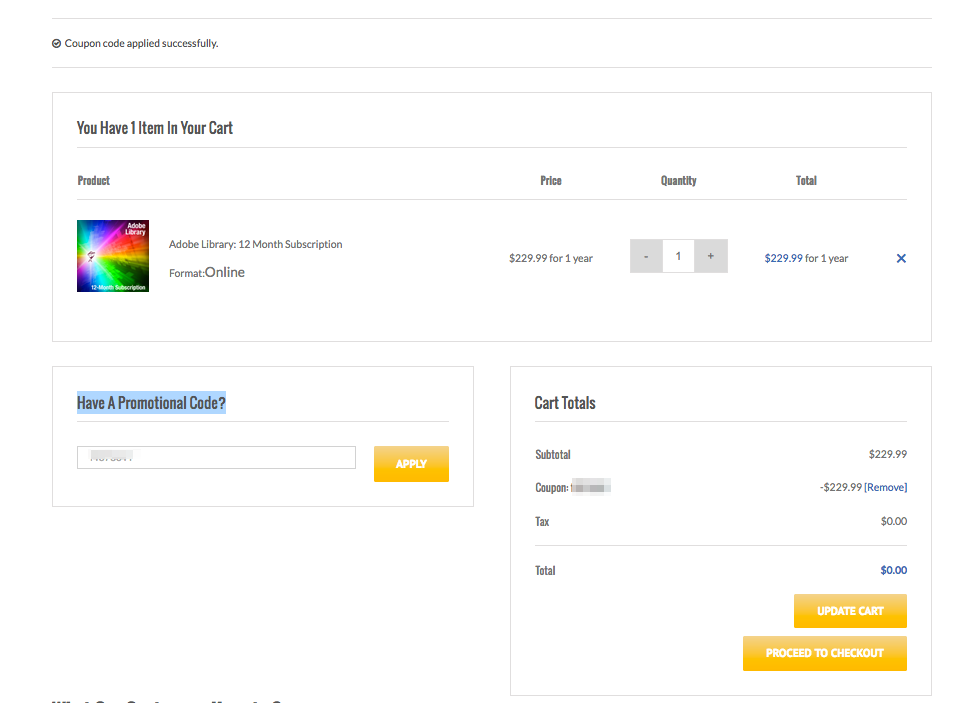Click the Price column header
This screenshot has height=703, width=976.
(551, 181)
